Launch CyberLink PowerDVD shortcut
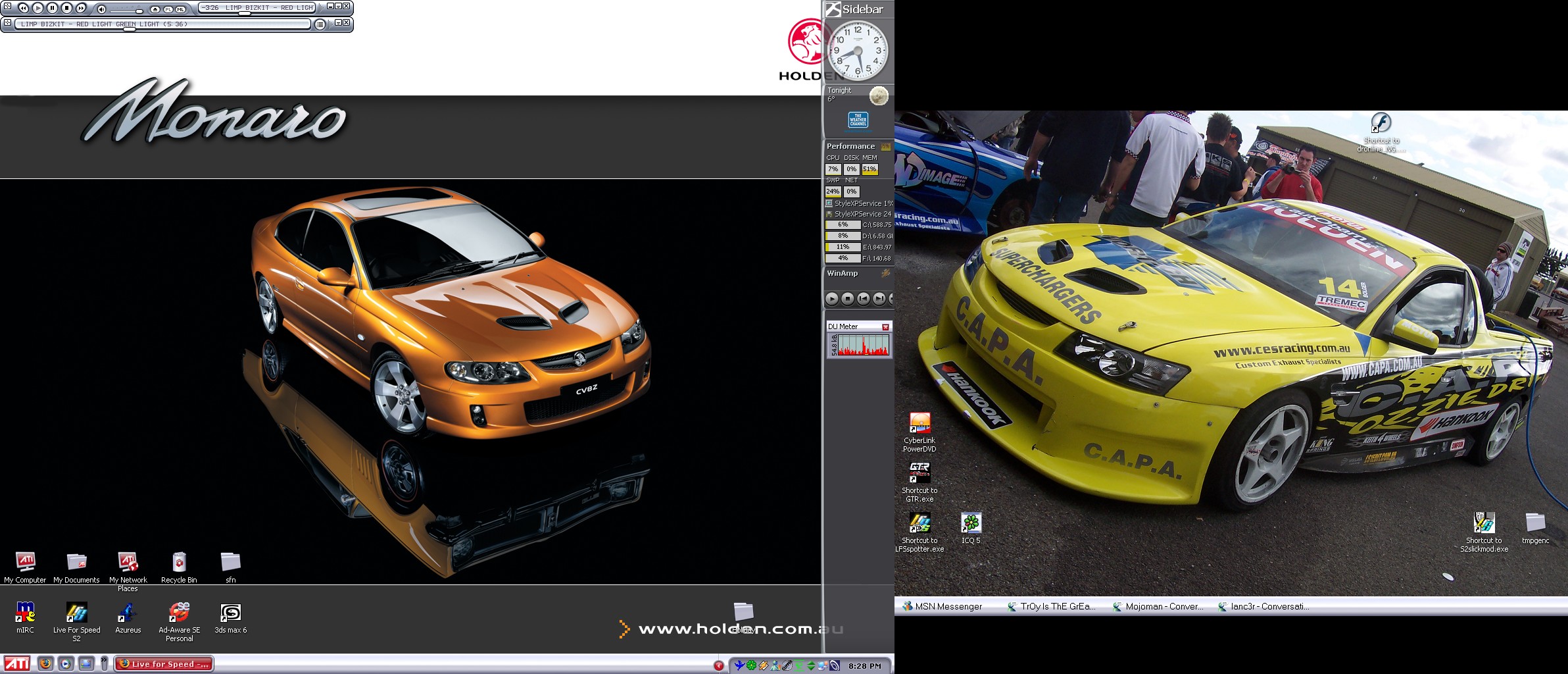 coord(919,432)
